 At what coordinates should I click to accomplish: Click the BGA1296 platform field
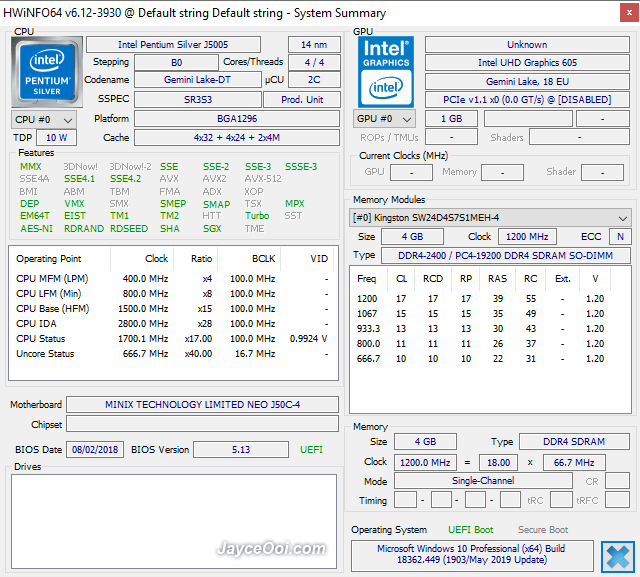click(237, 119)
